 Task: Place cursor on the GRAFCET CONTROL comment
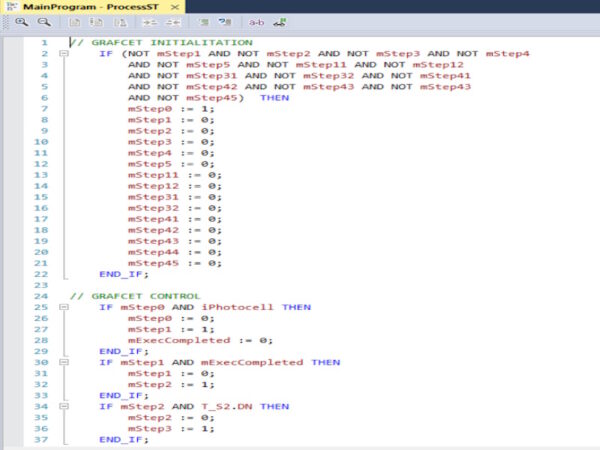135,296
